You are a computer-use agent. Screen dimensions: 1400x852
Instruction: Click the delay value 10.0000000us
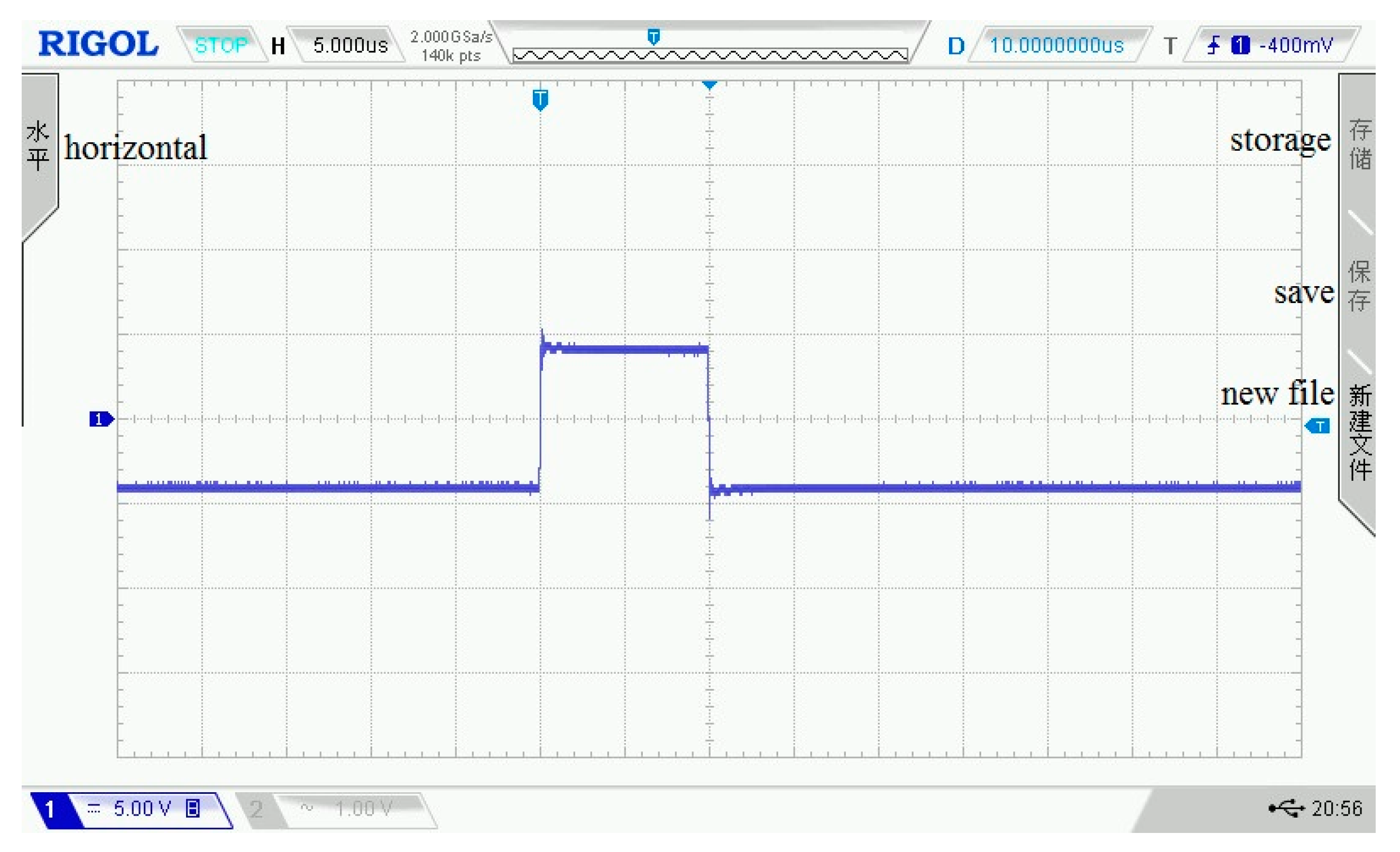1056,45
